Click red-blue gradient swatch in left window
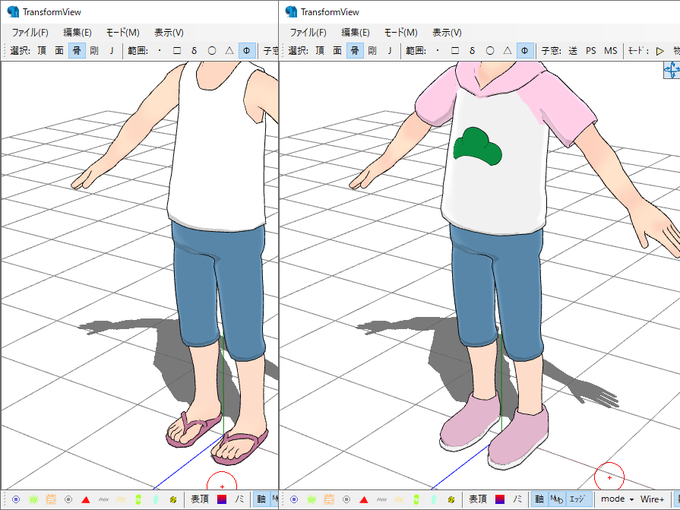Viewport: 680px width, 510px height. pyautogui.click(x=222, y=500)
